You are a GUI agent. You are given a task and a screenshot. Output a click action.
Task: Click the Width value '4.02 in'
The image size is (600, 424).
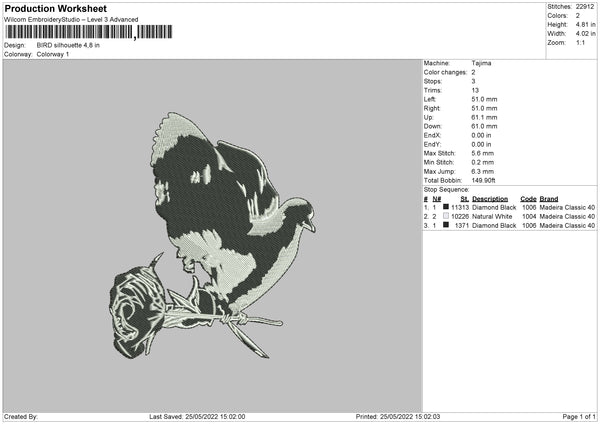[585, 34]
